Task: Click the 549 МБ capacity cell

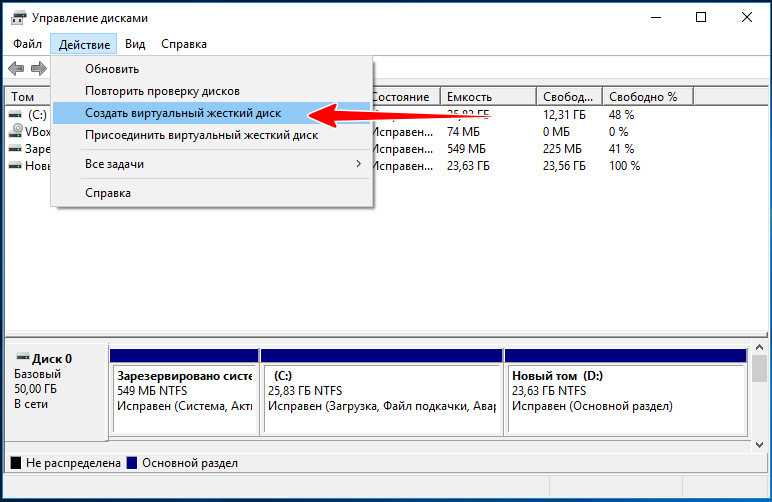Action: [466, 149]
